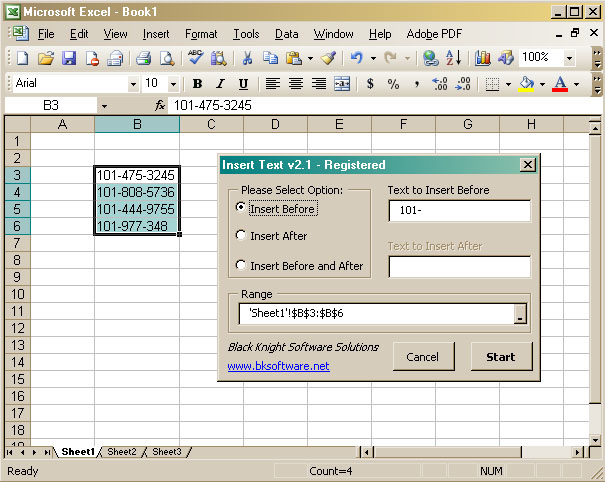This screenshot has width=605, height=482.
Task: Select the Insert After radio button
Action: [240, 236]
